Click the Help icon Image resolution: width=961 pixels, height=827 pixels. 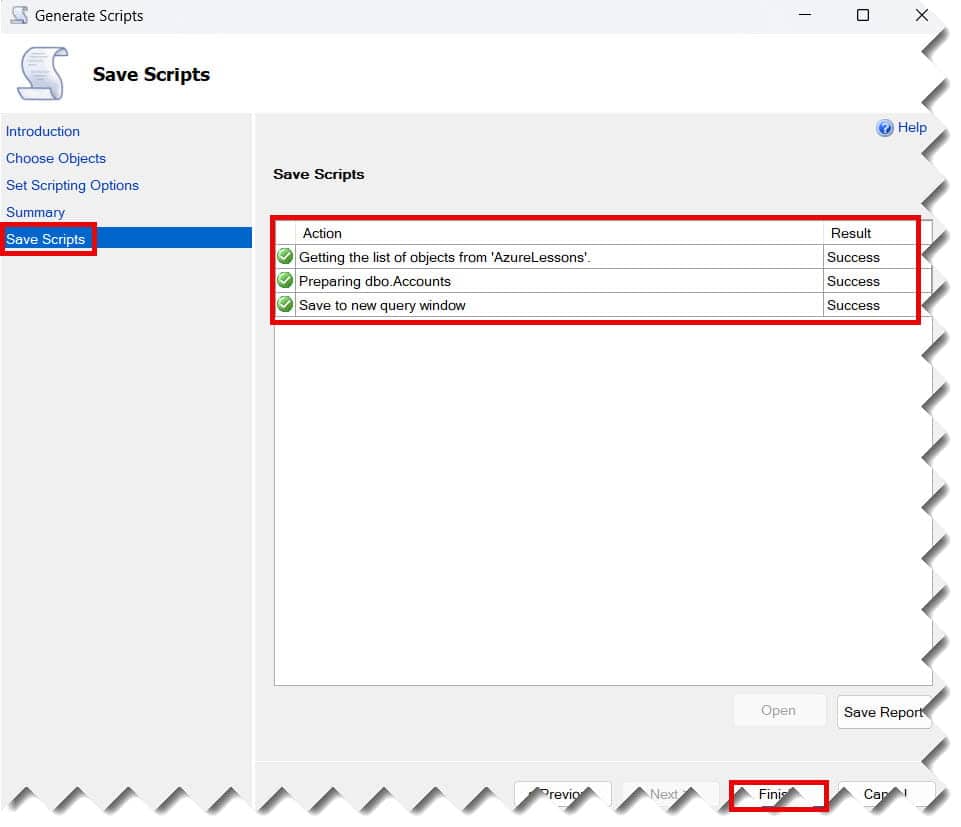pyautogui.click(x=884, y=128)
